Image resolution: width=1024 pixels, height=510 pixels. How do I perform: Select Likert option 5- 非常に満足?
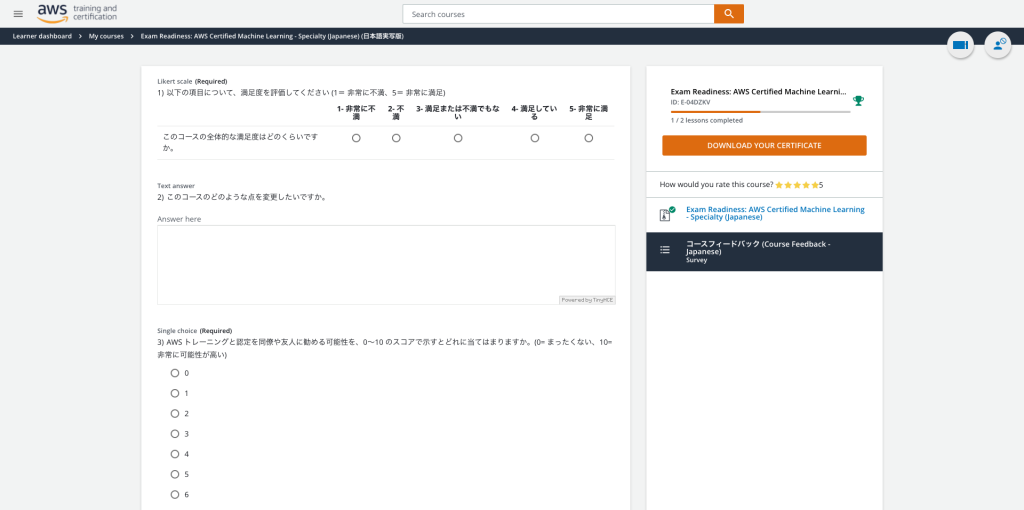(x=588, y=138)
